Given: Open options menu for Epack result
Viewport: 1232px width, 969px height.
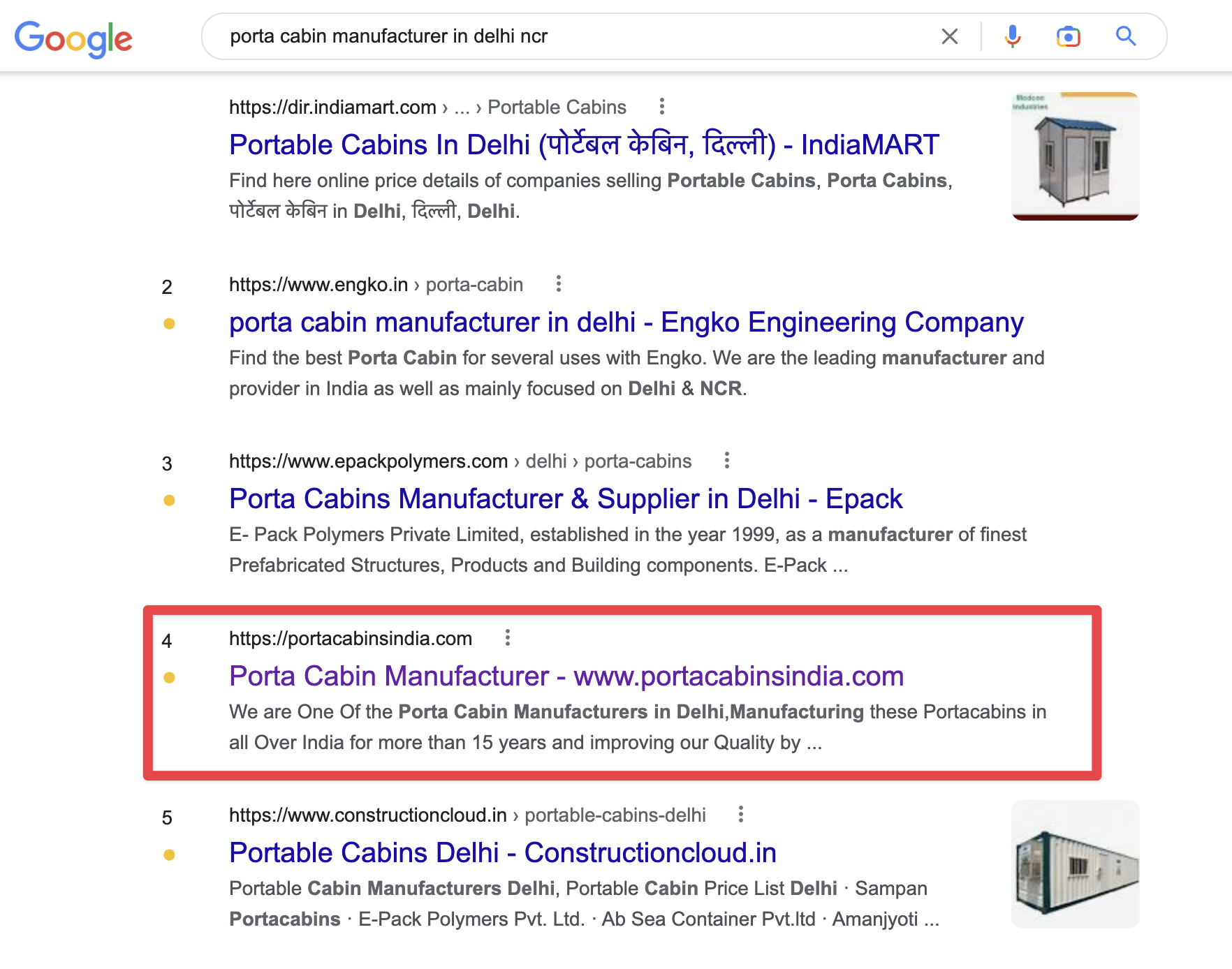Looking at the screenshot, I should (726, 461).
